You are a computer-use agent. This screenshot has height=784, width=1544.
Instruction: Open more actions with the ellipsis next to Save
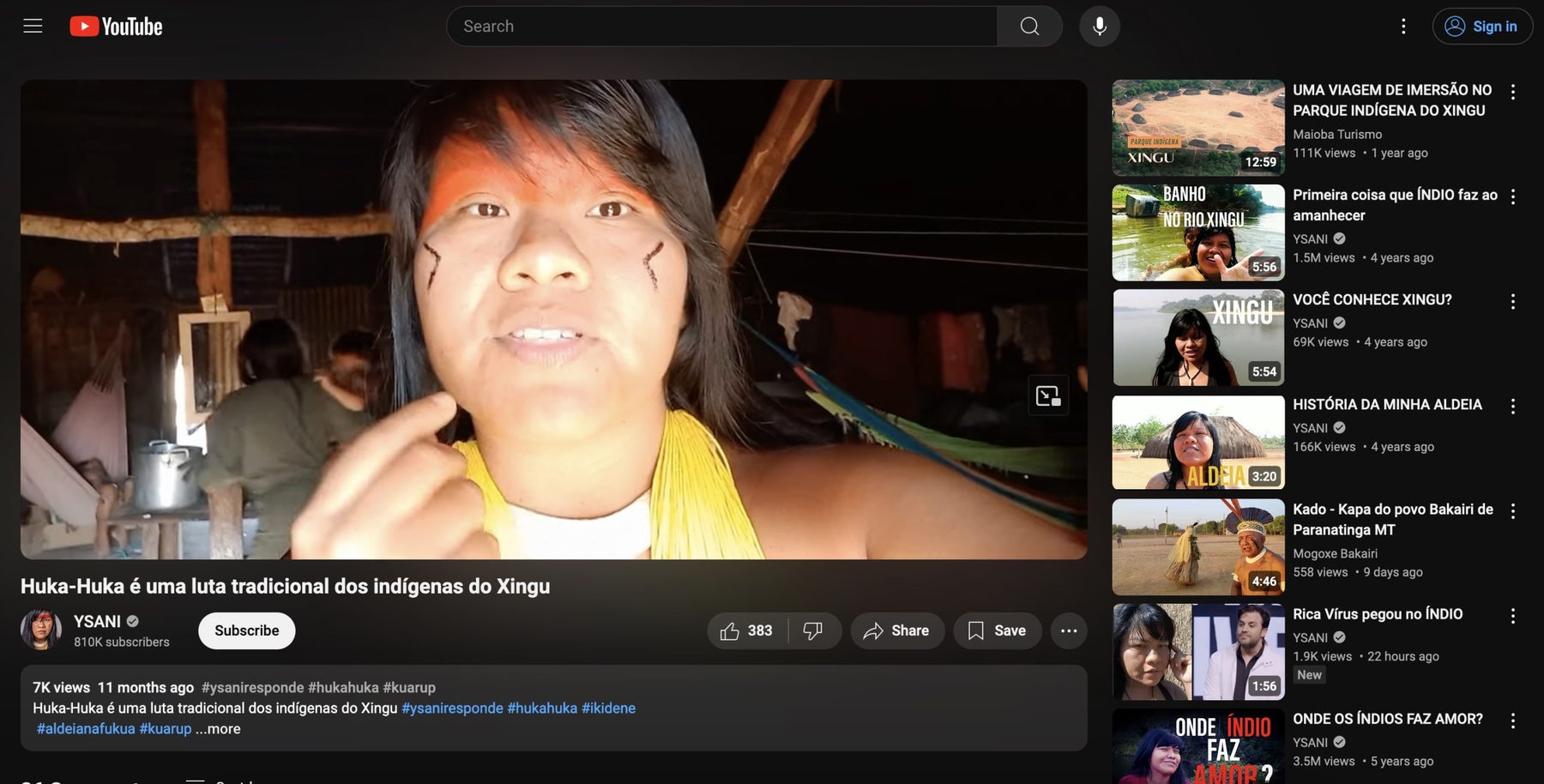pyautogui.click(x=1068, y=630)
